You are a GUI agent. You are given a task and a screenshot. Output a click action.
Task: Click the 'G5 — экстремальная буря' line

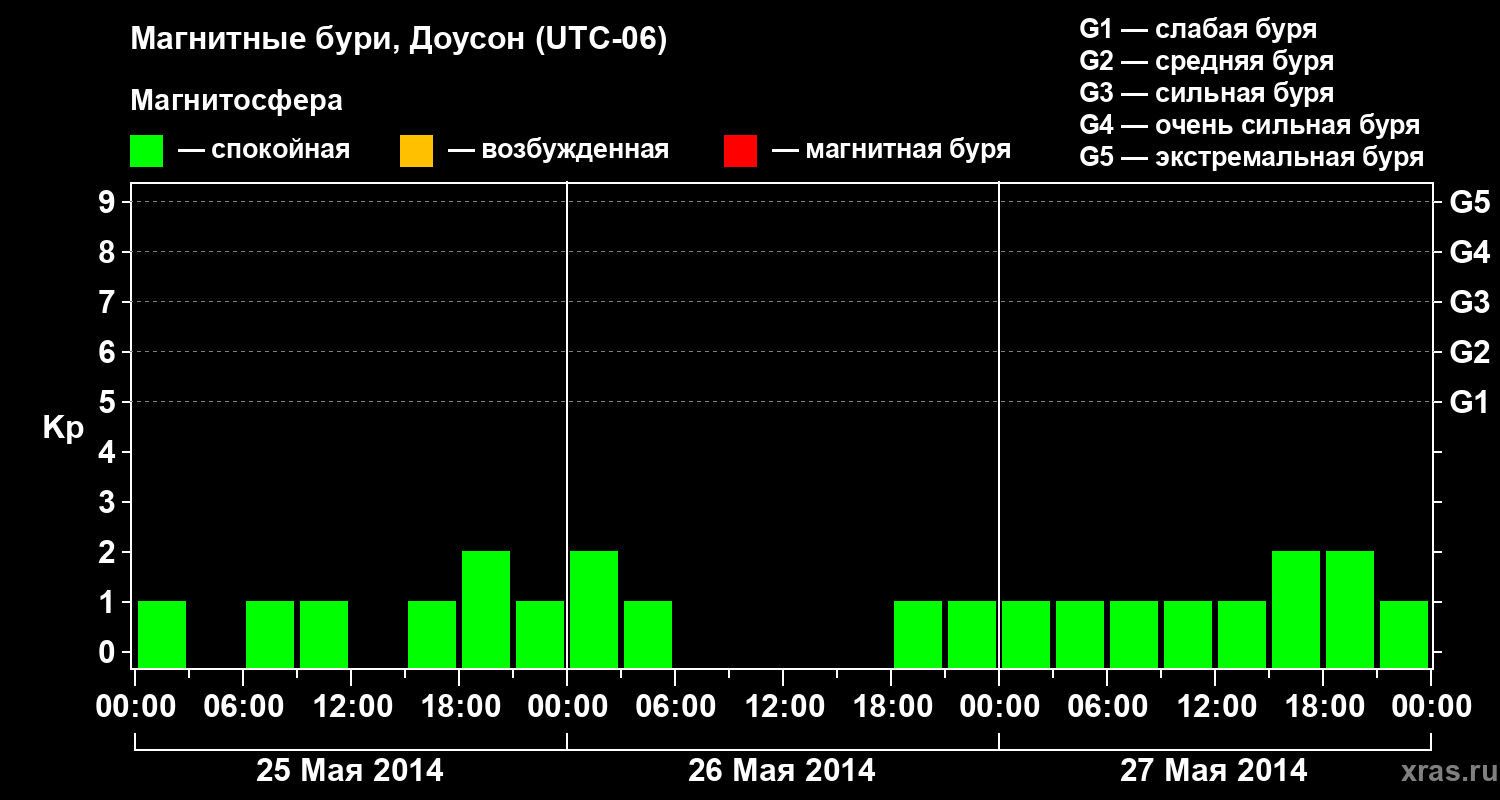pyautogui.click(x=1252, y=157)
